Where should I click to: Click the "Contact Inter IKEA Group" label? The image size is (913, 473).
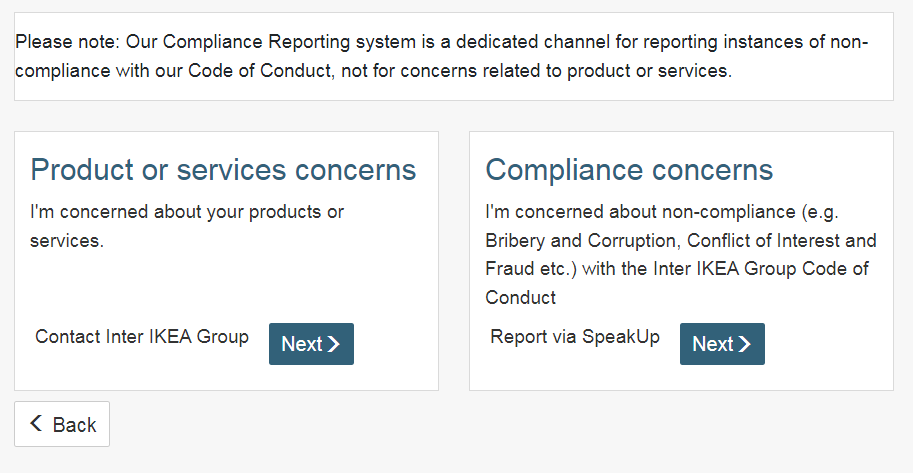click(142, 337)
